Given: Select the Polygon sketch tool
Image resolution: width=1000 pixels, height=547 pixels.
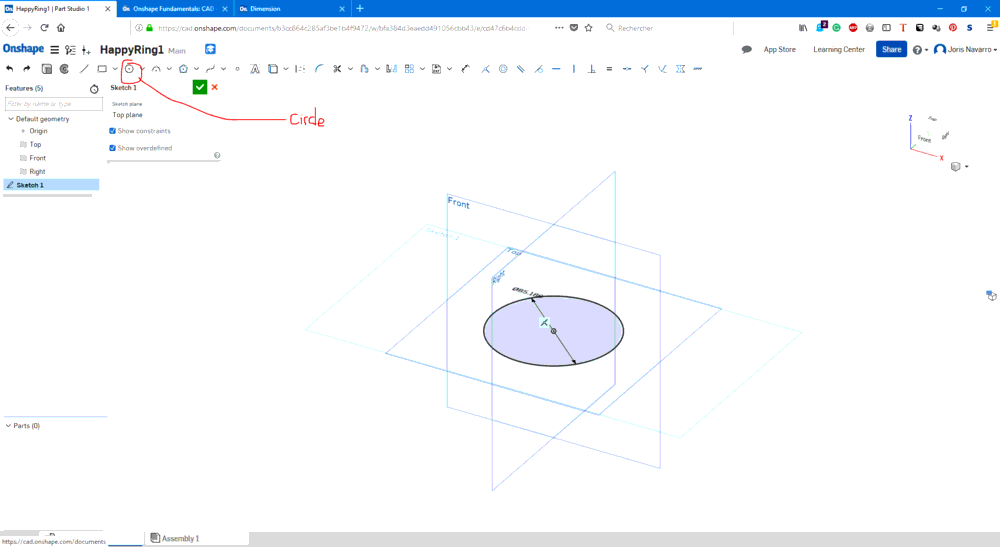Looking at the screenshot, I should point(184,69).
